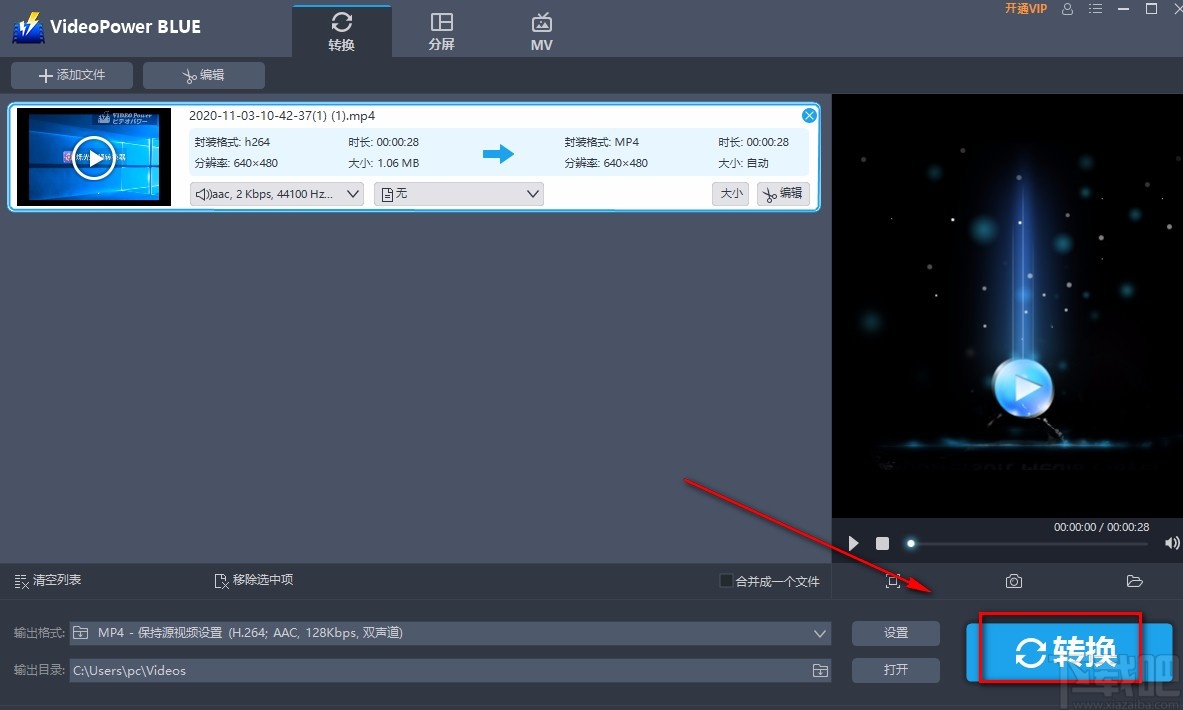Open the output folder icon

tap(1135, 580)
